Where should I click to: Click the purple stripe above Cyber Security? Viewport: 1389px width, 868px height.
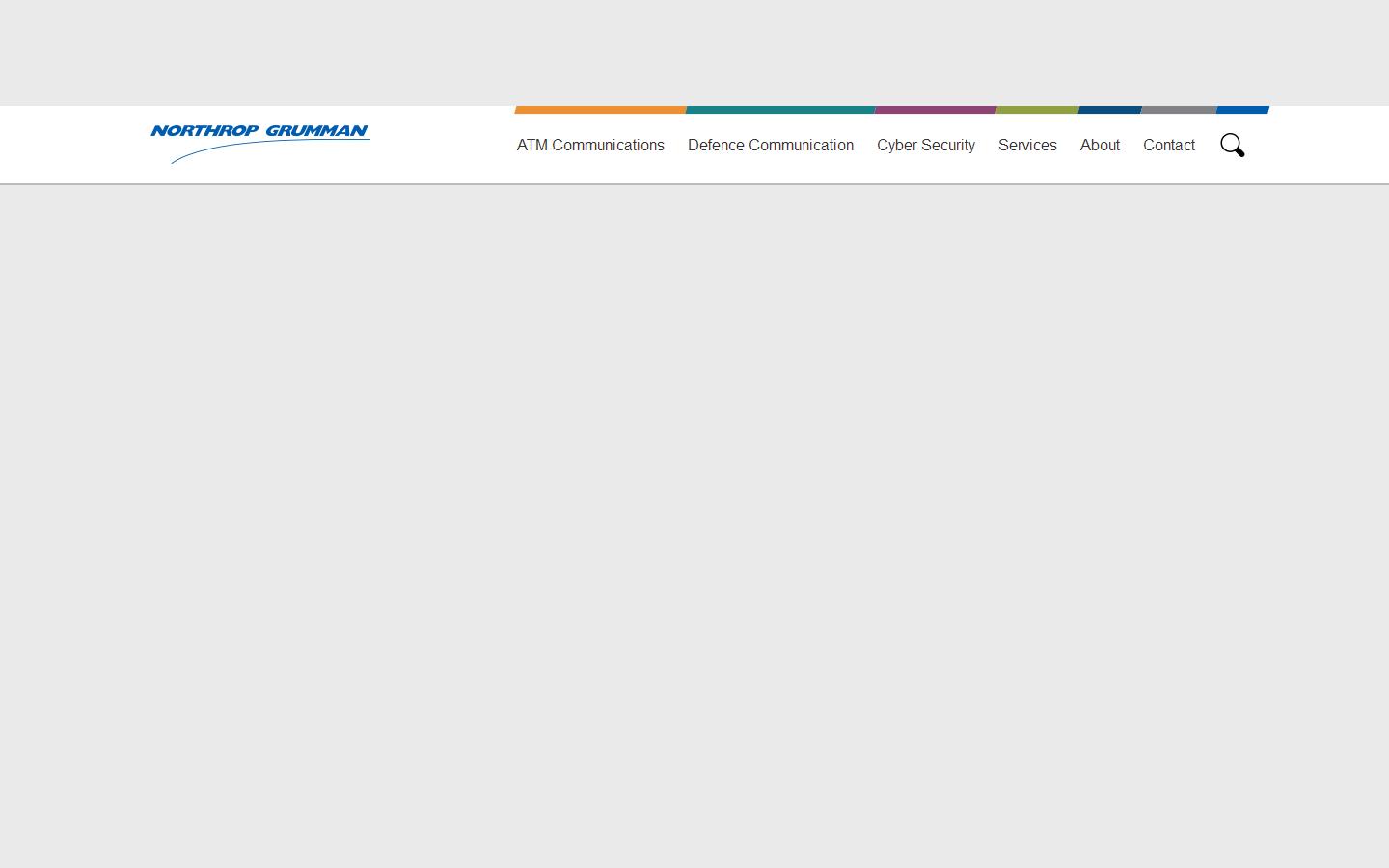[935, 110]
